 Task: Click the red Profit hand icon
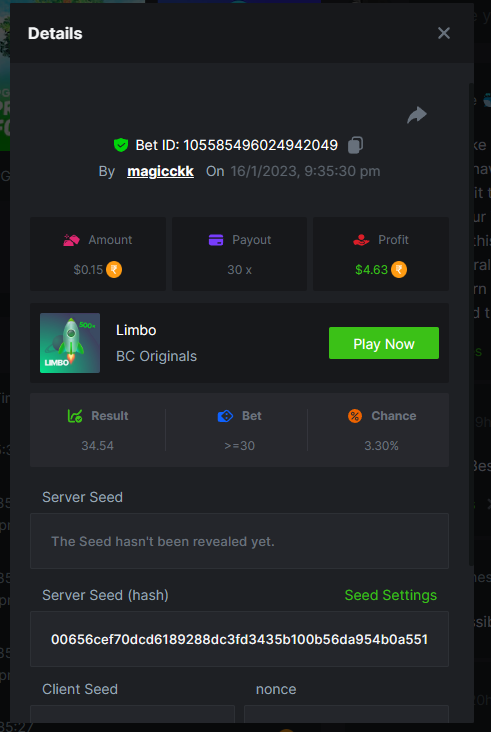click(x=361, y=240)
